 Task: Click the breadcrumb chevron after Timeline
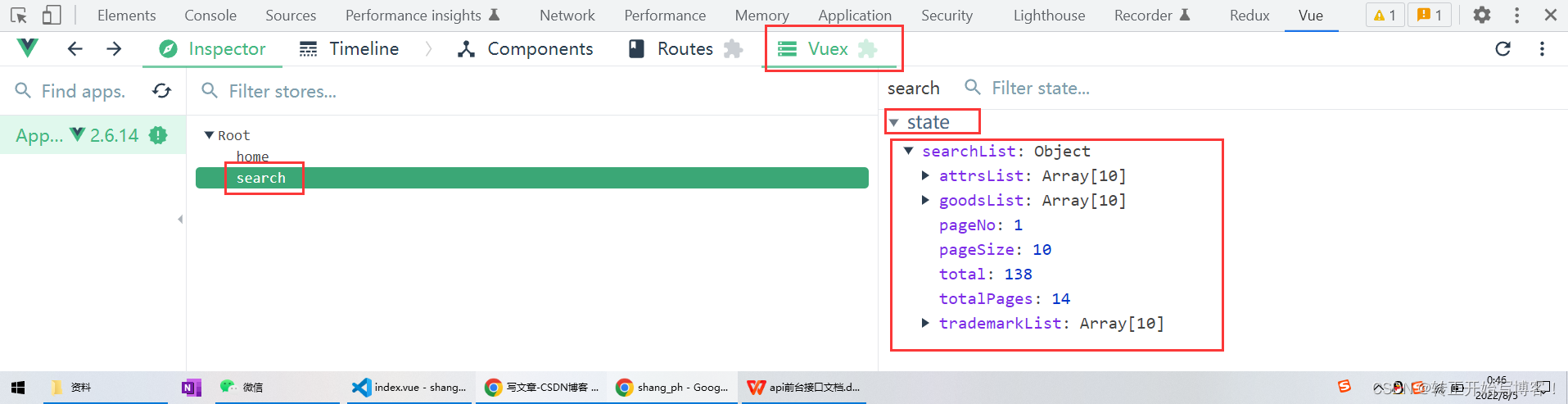point(428,49)
